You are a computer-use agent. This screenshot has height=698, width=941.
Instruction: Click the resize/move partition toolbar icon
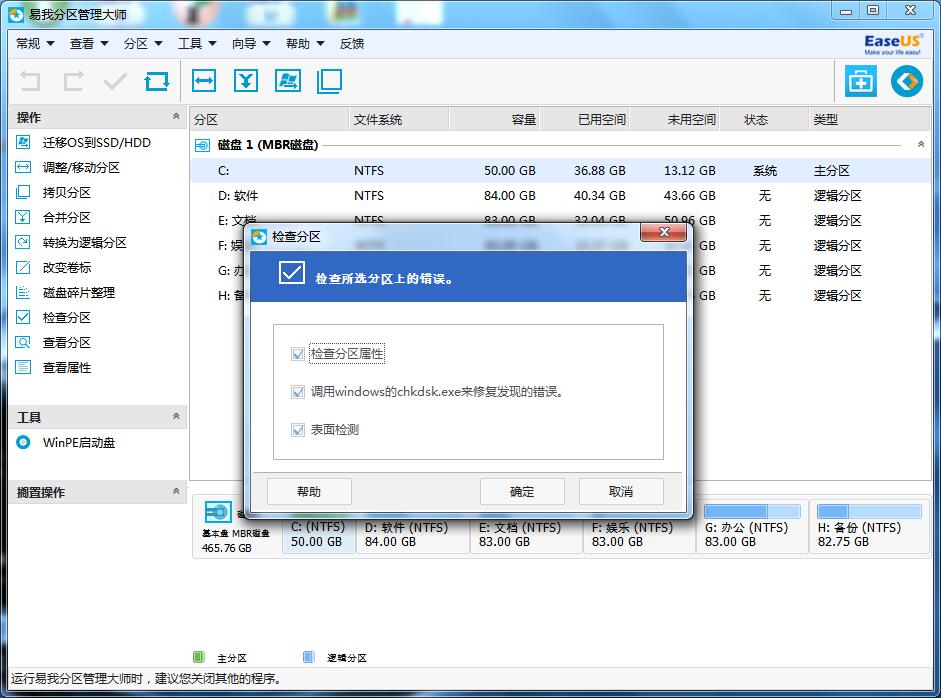[x=204, y=80]
